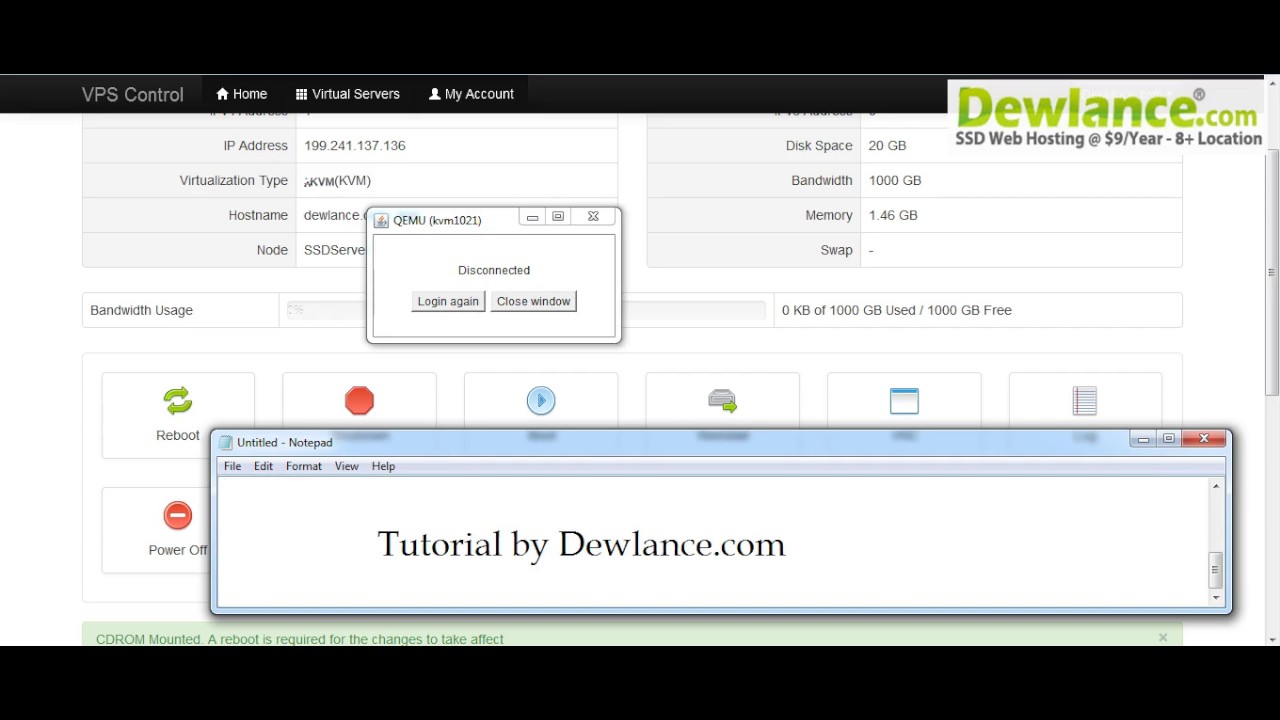Click inside the Notepad text area
The height and width of the screenshot is (720, 1280).
pos(713,542)
